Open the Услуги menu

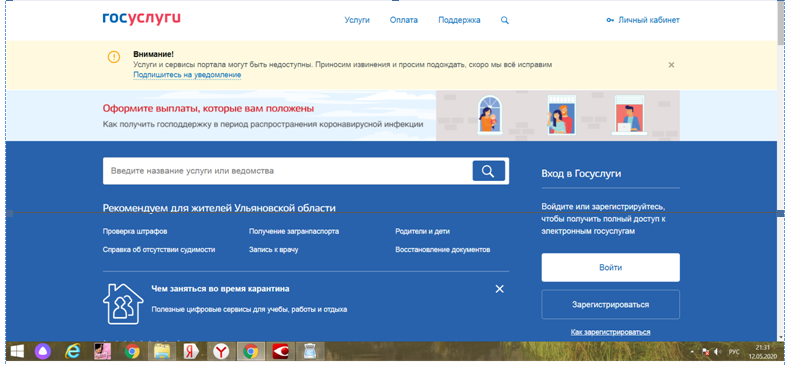pos(357,21)
